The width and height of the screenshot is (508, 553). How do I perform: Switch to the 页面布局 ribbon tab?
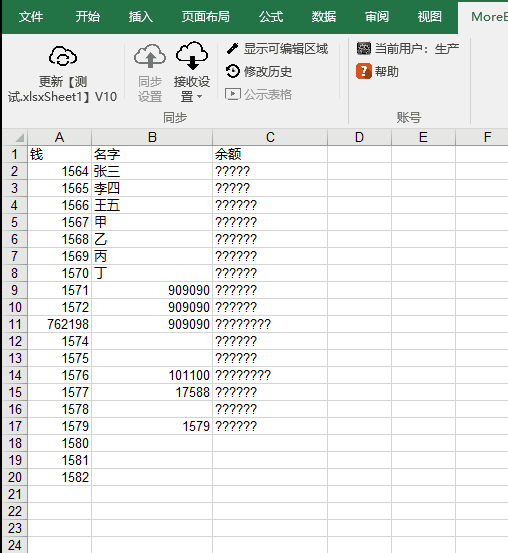[206, 17]
